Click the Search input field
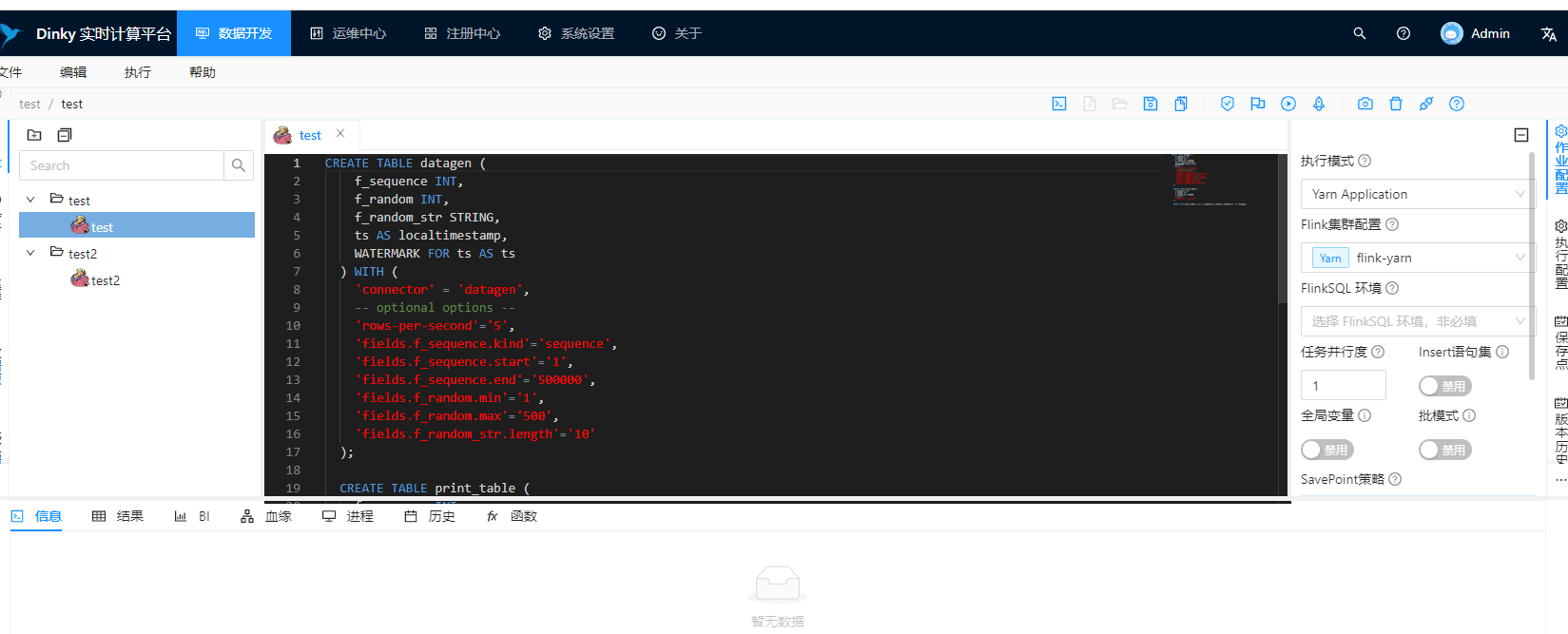1568x634 pixels. tap(122, 165)
